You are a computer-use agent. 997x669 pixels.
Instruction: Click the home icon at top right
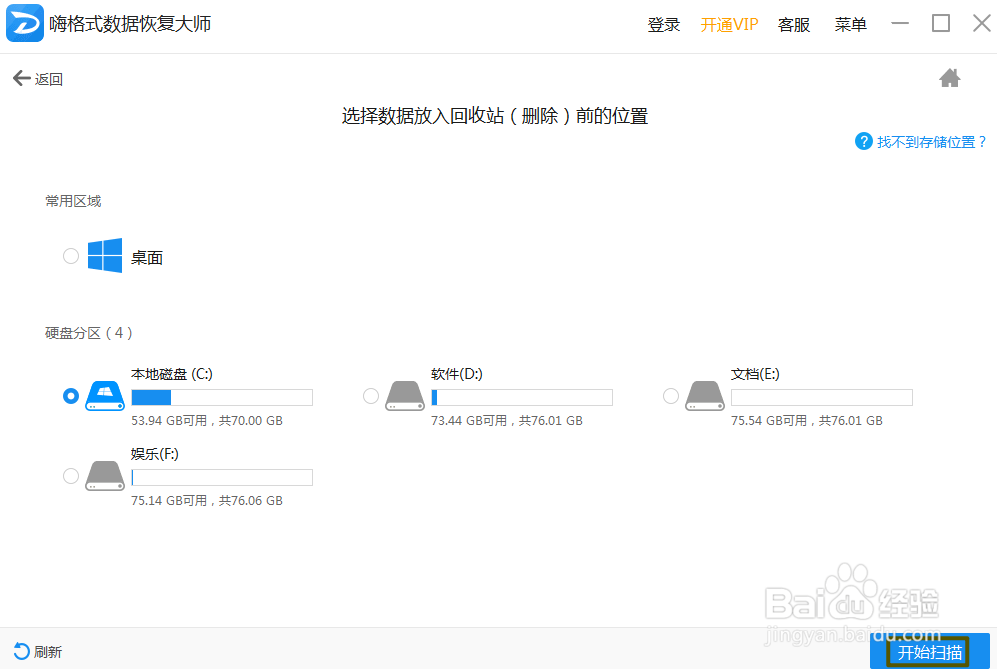pos(950,77)
